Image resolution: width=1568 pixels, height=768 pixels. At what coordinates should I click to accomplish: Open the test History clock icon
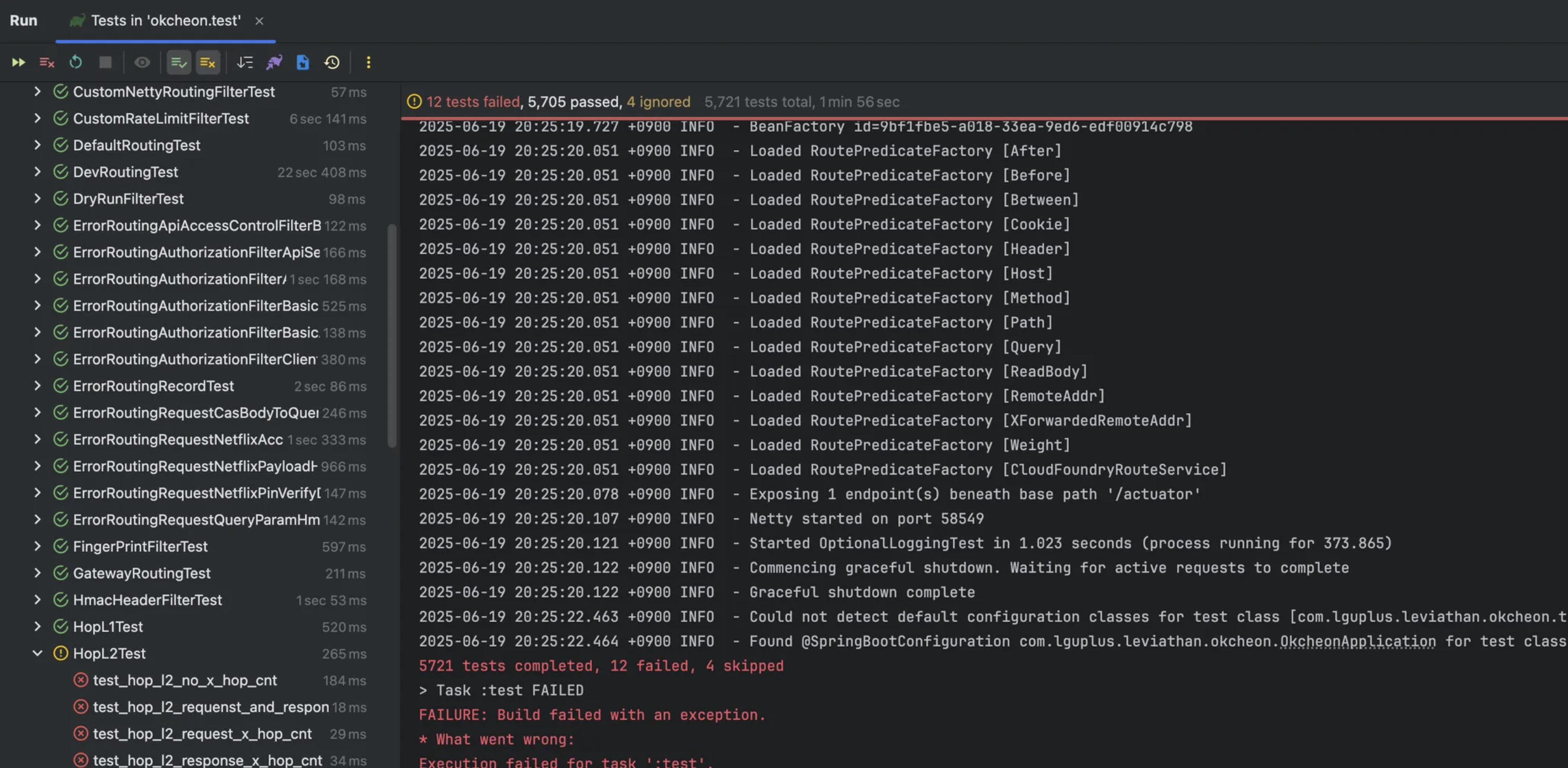click(x=332, y=63)
